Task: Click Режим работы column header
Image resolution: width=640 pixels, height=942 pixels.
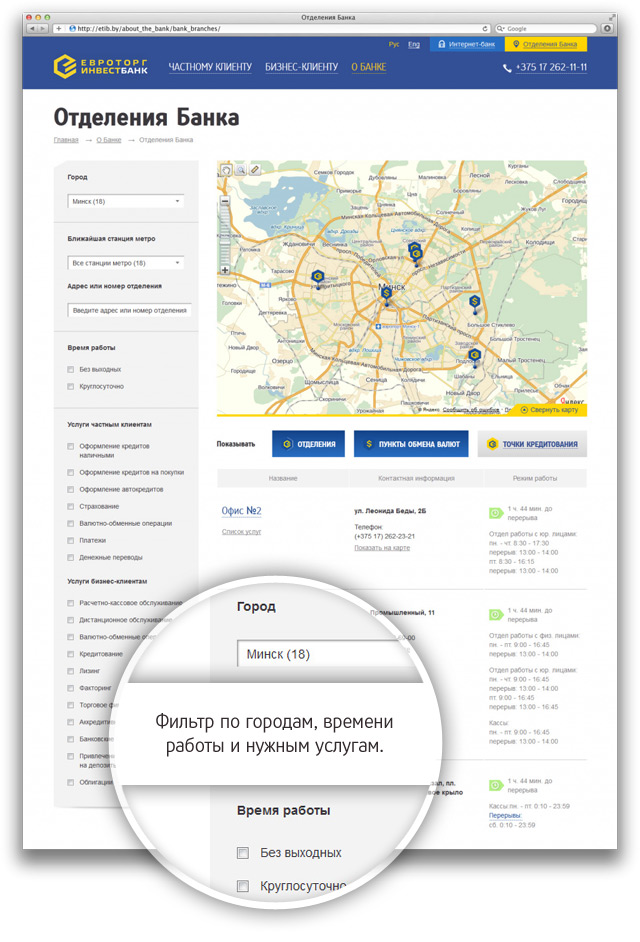Action: (535, 478)
